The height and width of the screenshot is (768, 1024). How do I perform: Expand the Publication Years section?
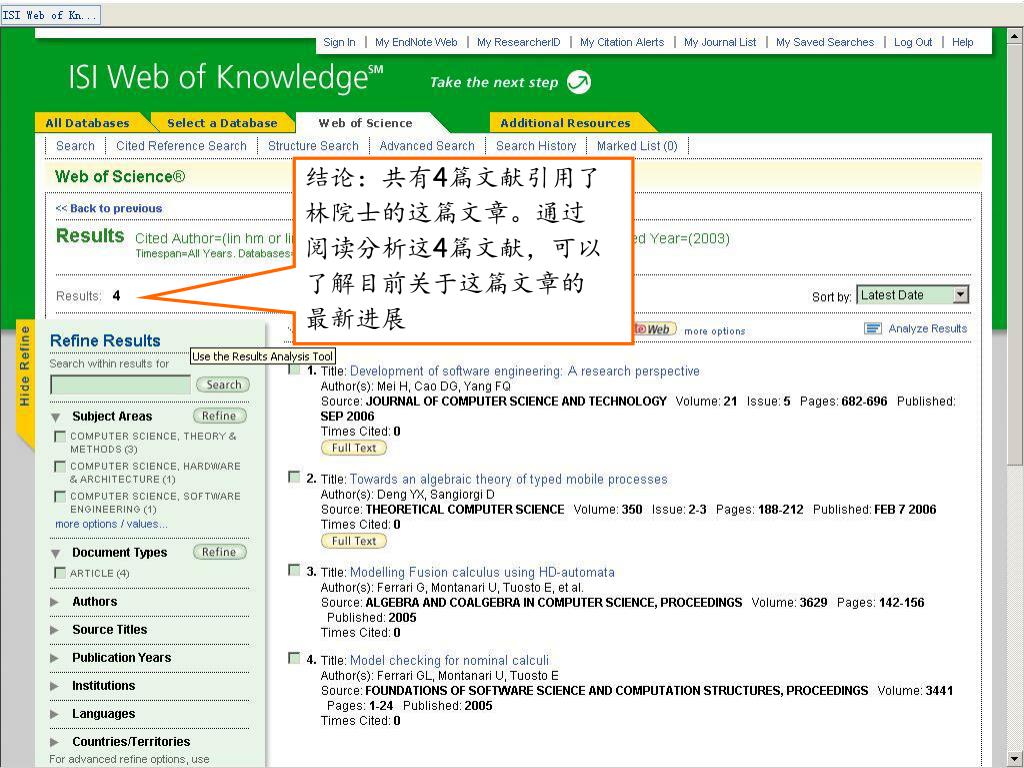(x=55, y=658)
